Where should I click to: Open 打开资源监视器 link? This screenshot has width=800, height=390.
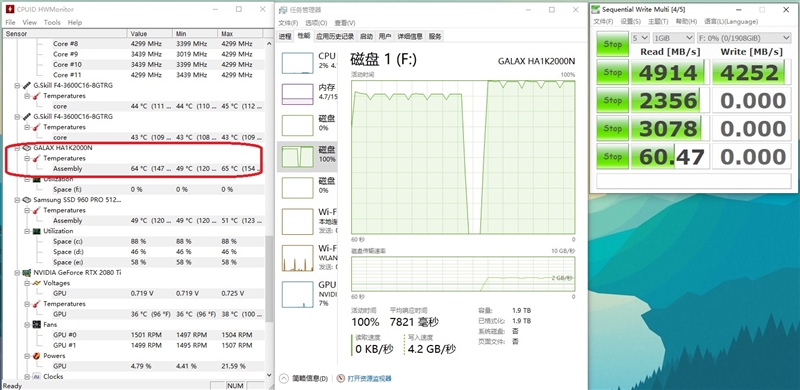[369, 379]
